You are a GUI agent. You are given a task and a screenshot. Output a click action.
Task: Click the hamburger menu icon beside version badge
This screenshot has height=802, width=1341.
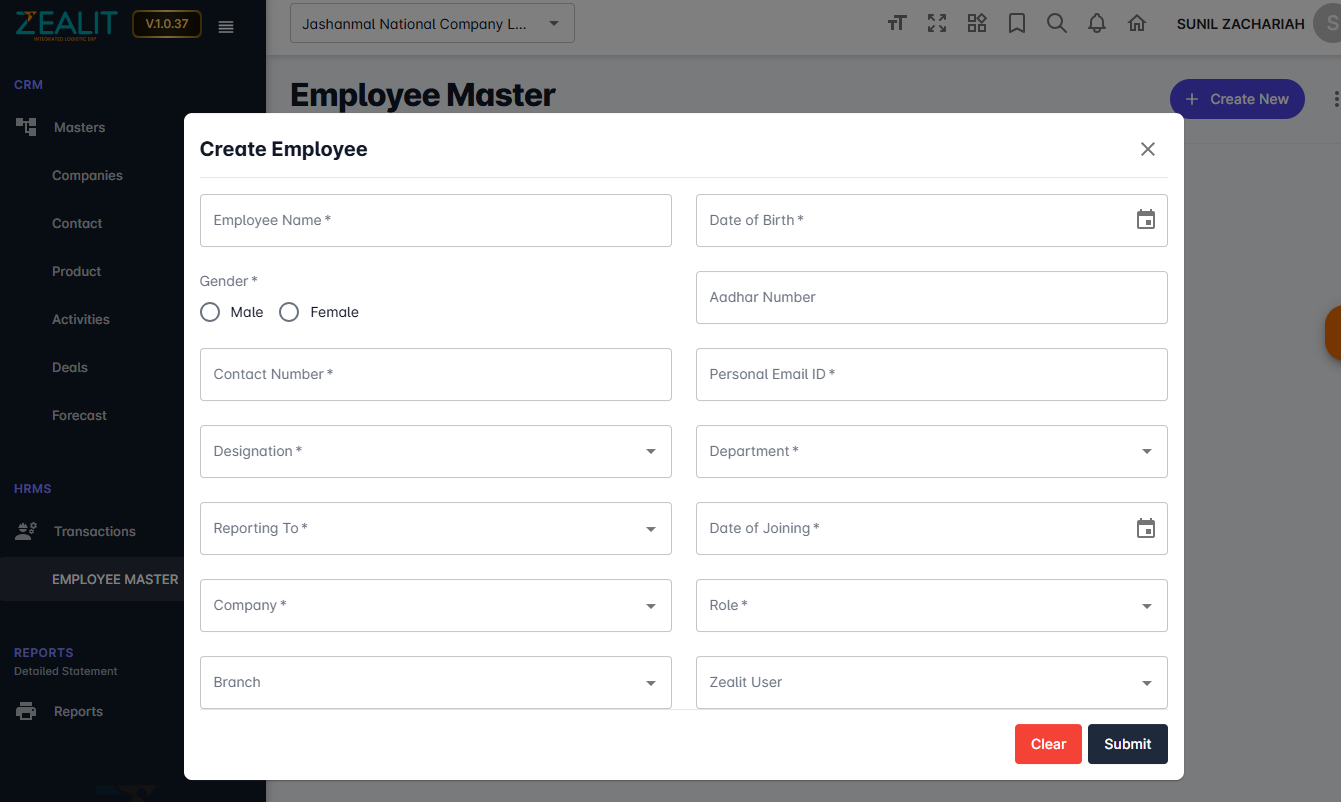click(x=226, y=27)
